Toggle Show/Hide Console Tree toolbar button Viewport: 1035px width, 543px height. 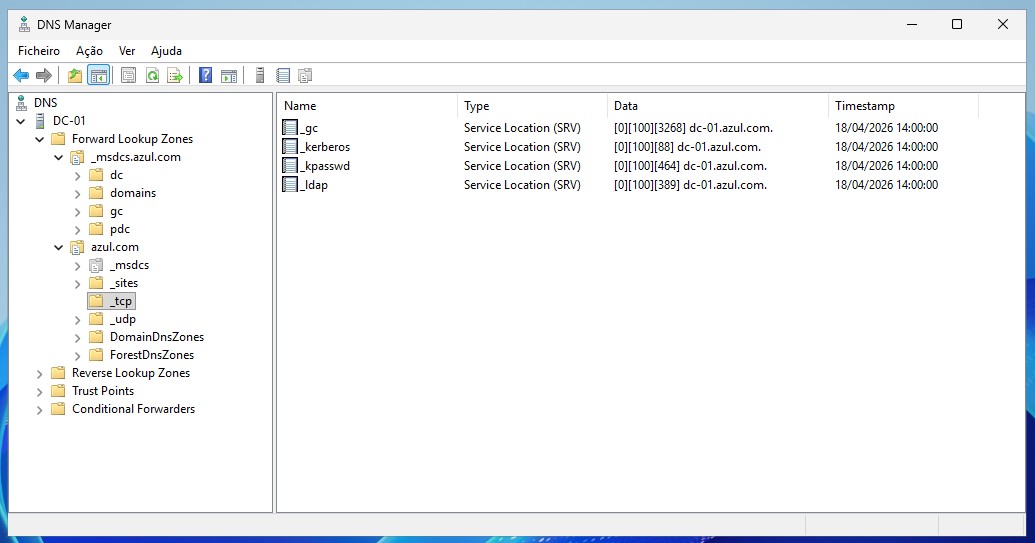(x=98, y=76)
